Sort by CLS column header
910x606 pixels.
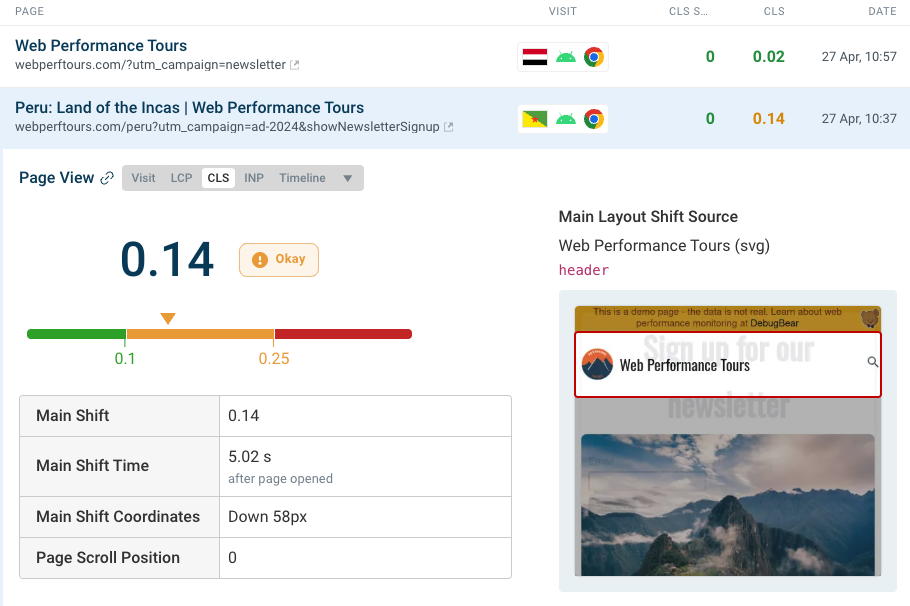pyautogui.click(x=774, y=12)
